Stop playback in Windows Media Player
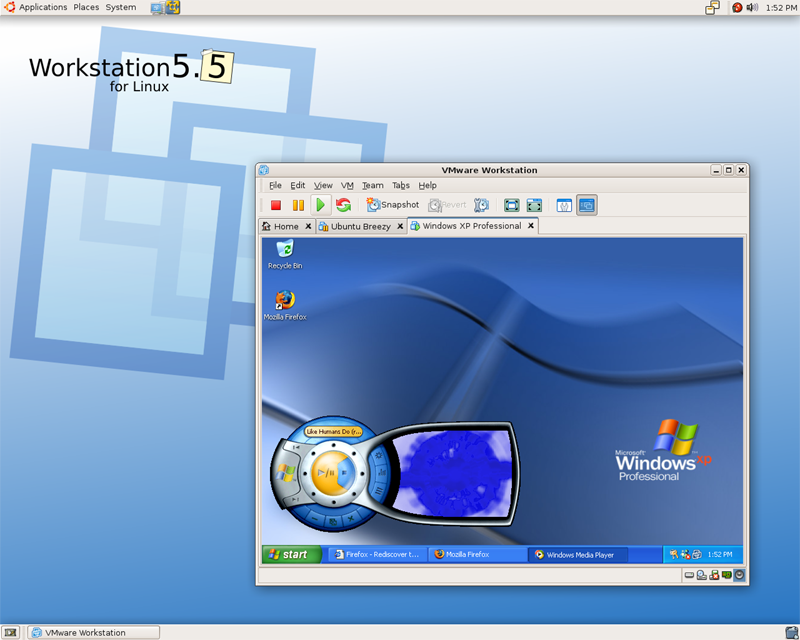 (344, 473)
